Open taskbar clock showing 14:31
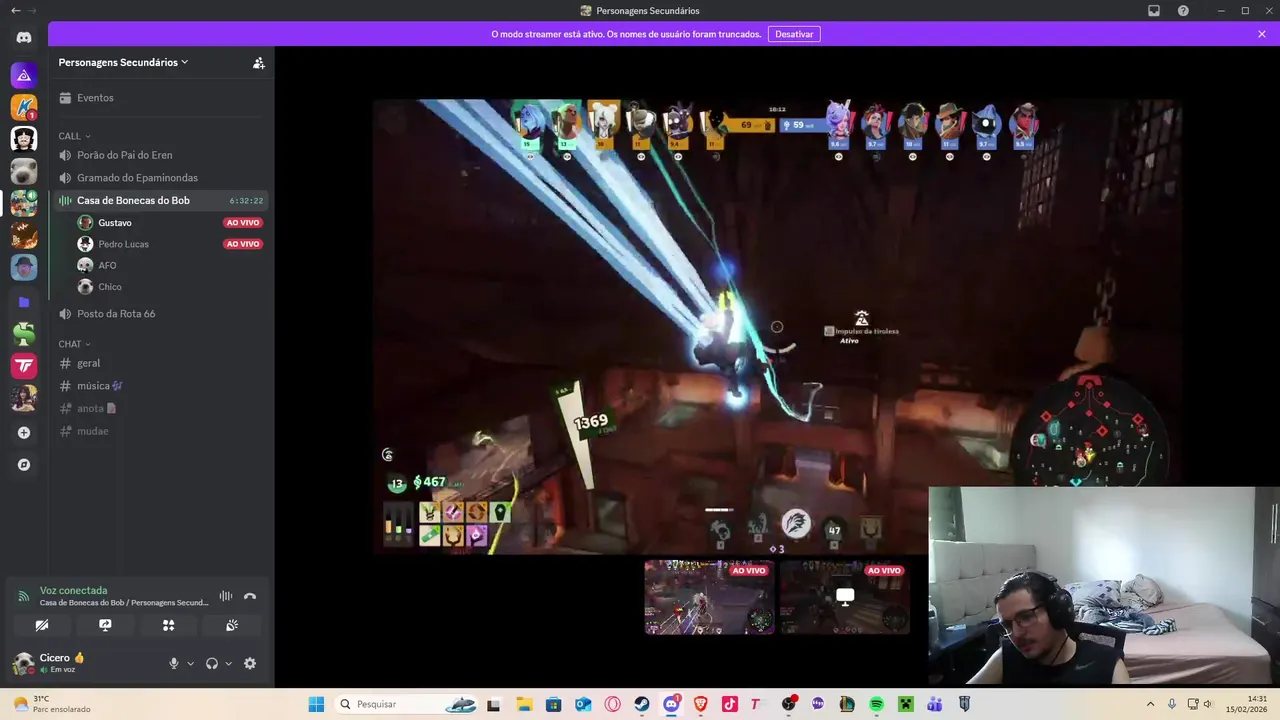The image size is (1280, 720). click(x=1249, y=704)
